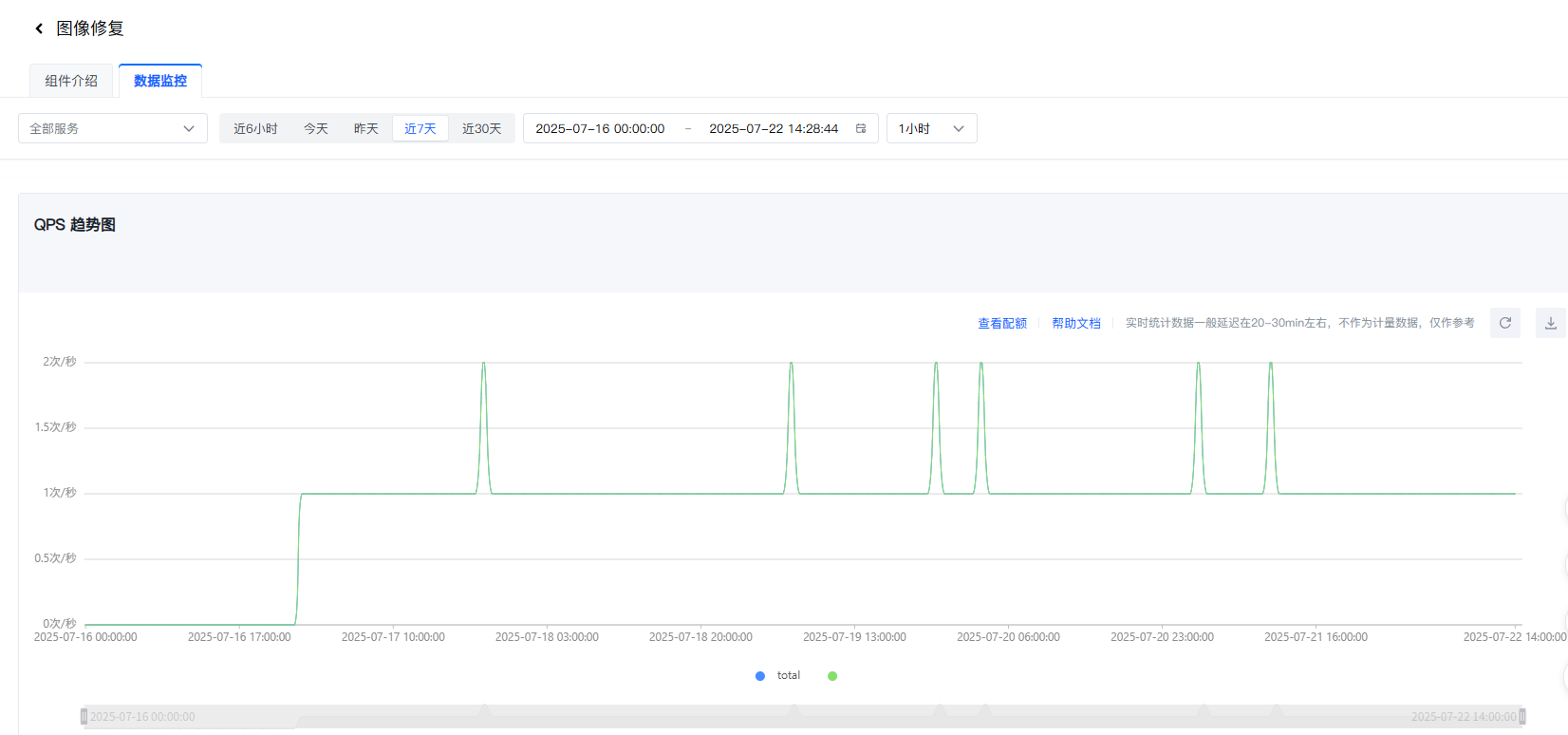The image size is (1568, 735).
Task: Select the 近6小时 time range
Action: click(x=255, y=128)
